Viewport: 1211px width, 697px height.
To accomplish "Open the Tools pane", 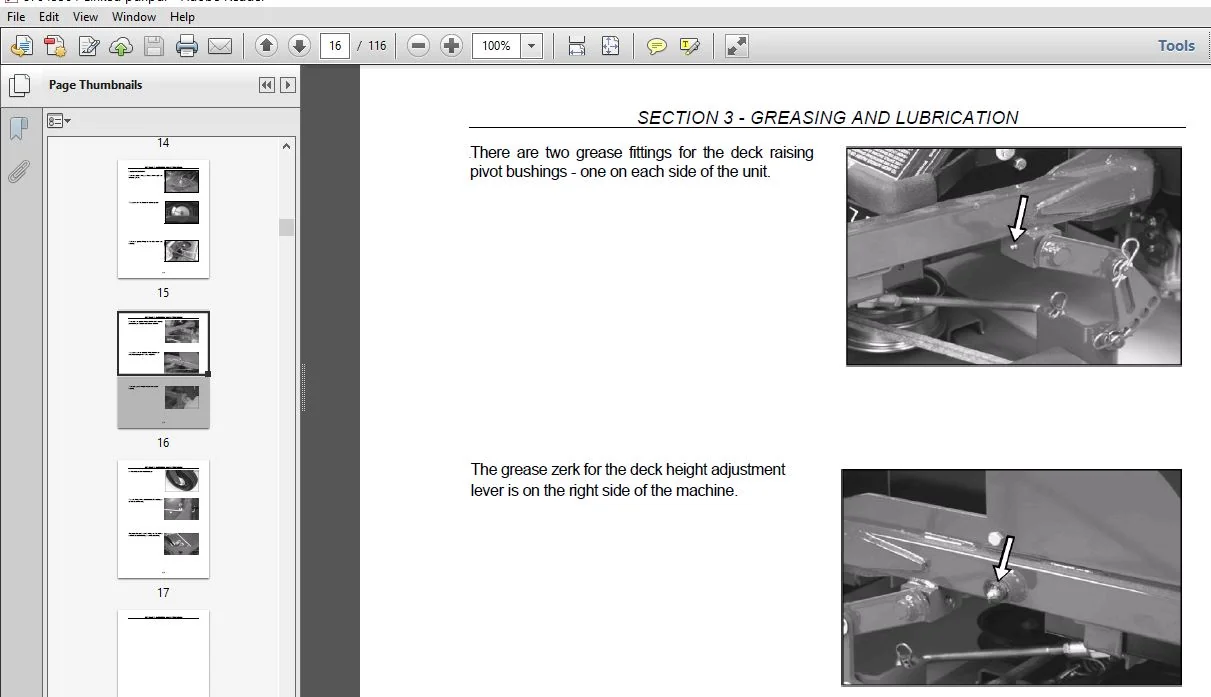I will (x=1176, y=46).
